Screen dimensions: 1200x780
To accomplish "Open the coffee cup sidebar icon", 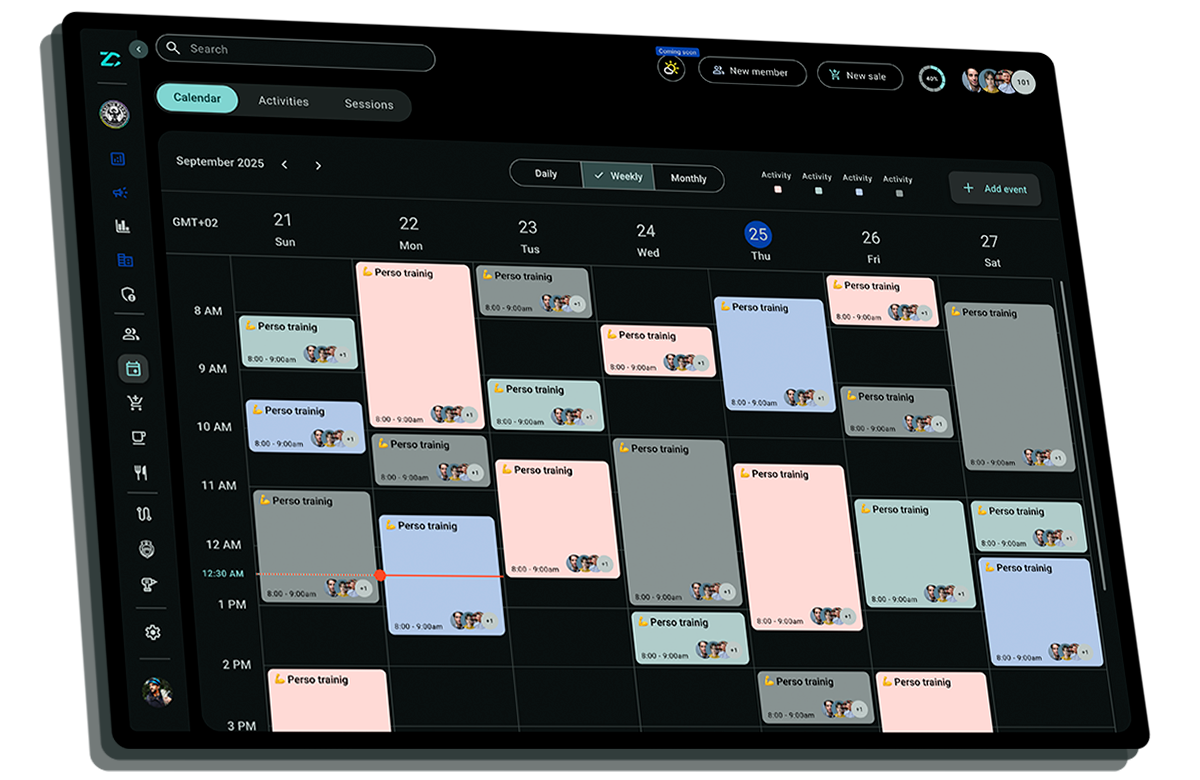I will (x=138, y=438).
